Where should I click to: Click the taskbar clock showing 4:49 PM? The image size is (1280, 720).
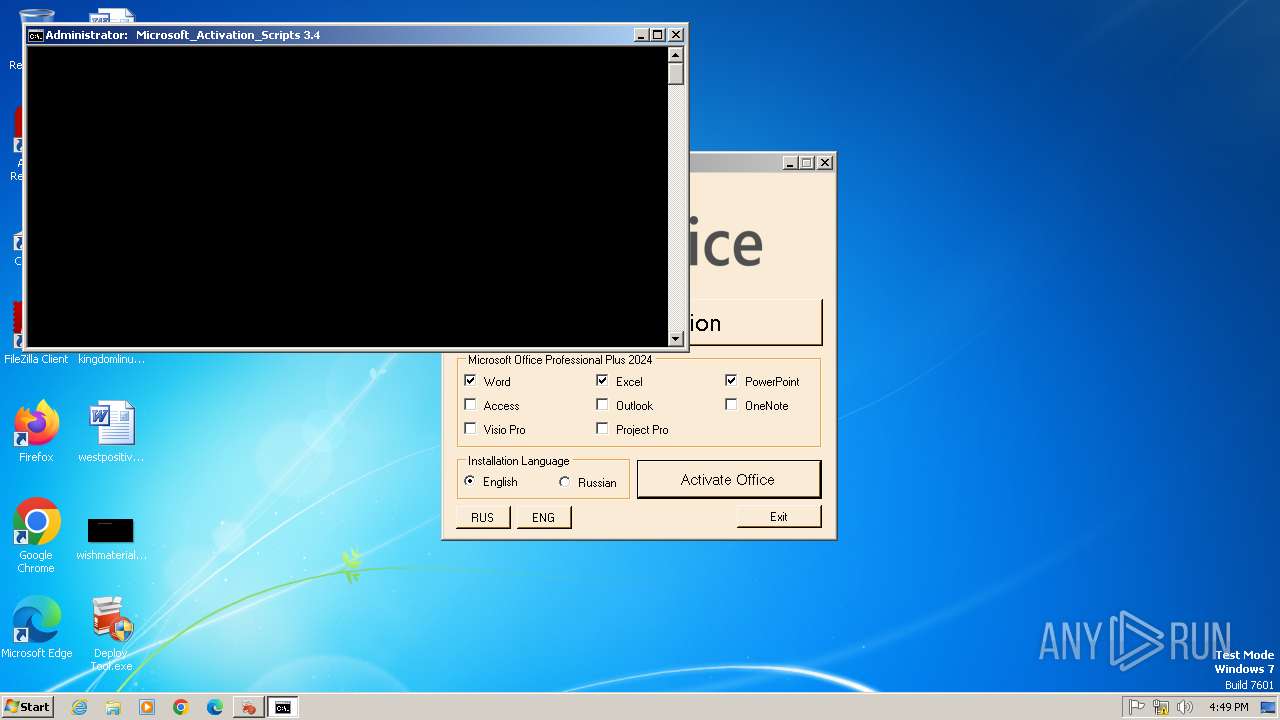point(1228,707)
